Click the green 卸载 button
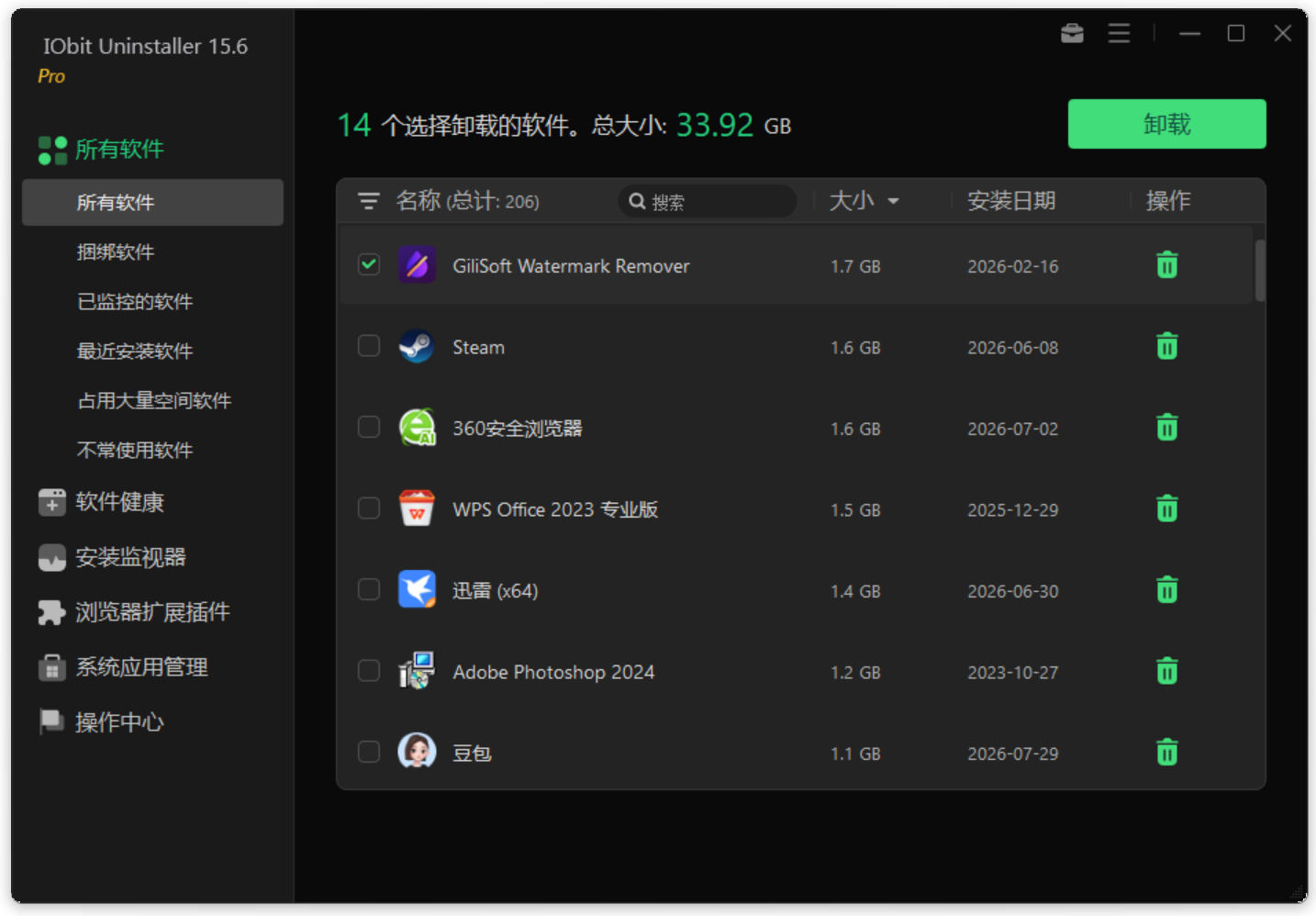This screenshot has height=916, width=1316. tap(1166, 124)
